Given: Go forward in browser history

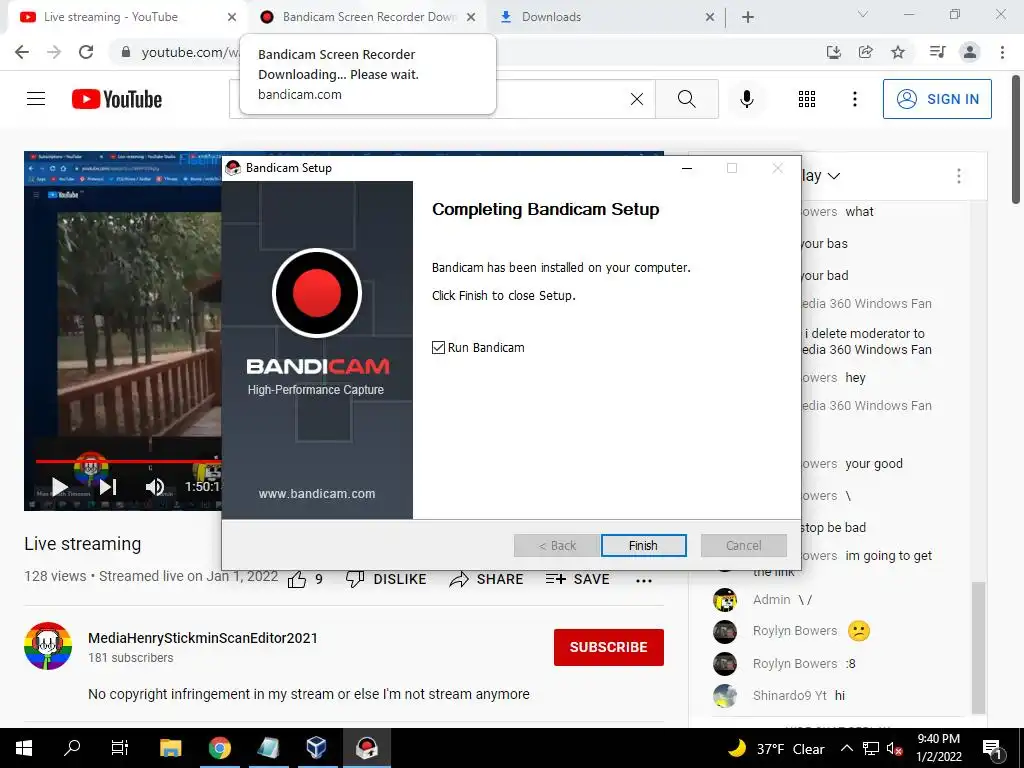Looking at the screenshot, I should click(x=54, y=52).
